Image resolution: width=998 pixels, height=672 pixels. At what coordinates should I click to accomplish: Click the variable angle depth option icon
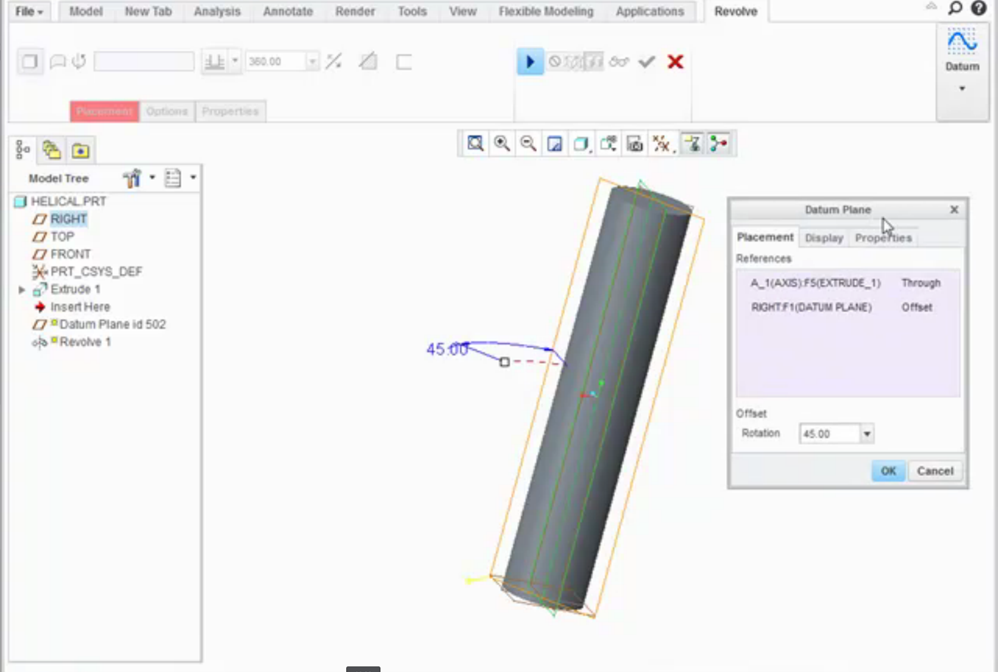pyautogui.click(x=214, y=62)
